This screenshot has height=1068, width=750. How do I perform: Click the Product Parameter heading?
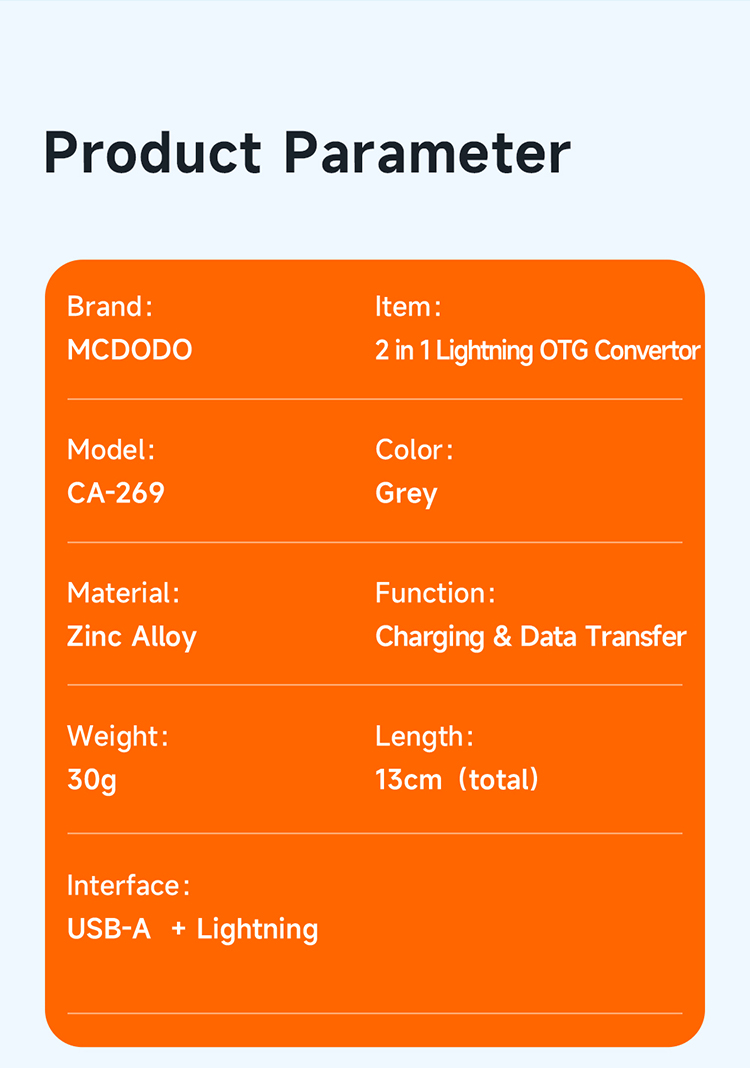point(307,153)
